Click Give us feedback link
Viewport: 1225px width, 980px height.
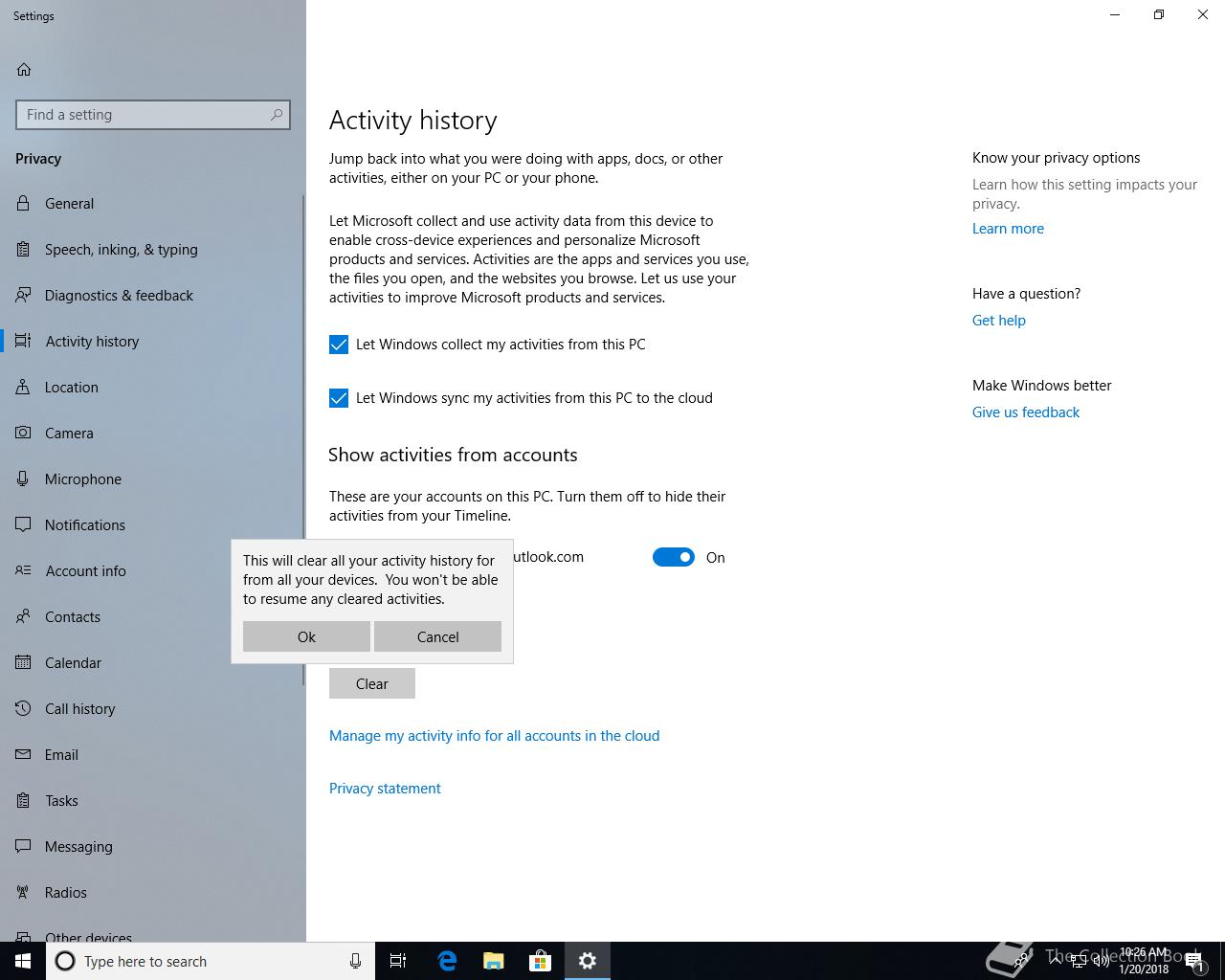tap(1025, 412)
